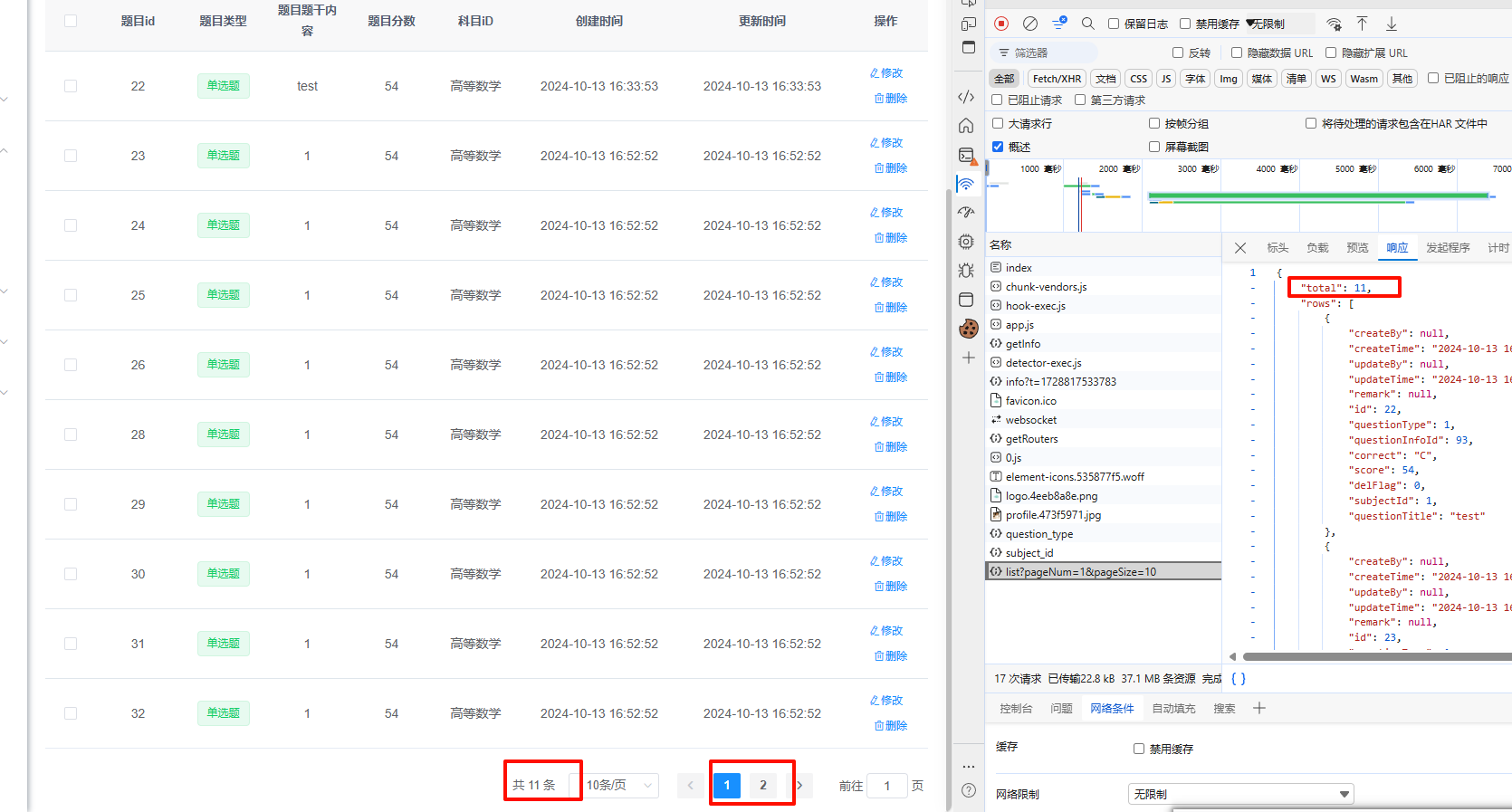Uncheck the 概述 overview checkbox

point(998,146)
